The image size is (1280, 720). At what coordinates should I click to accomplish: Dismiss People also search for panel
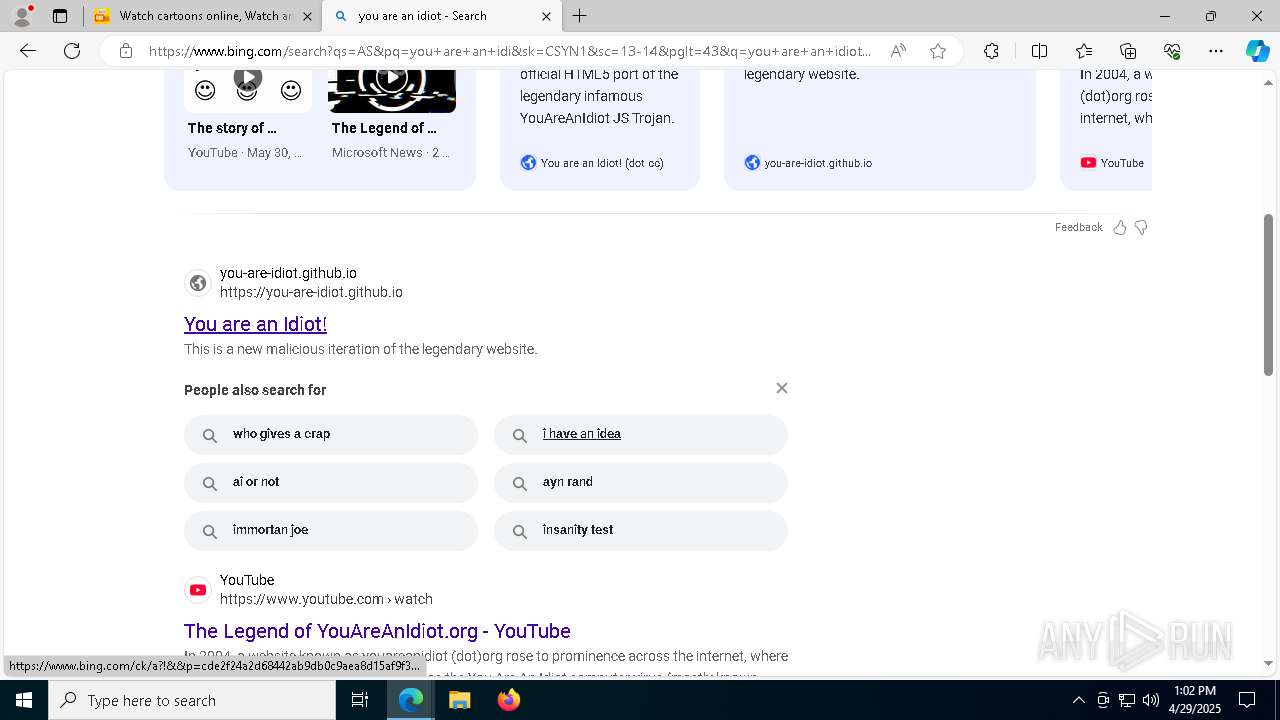[782, 388]
